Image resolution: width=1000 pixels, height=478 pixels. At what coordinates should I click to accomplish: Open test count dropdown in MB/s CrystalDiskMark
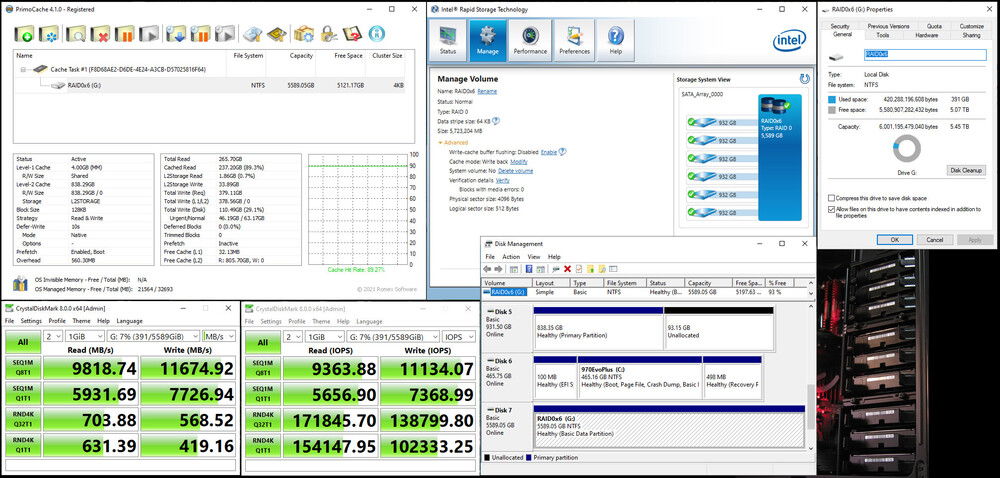[x=53, y=336]
